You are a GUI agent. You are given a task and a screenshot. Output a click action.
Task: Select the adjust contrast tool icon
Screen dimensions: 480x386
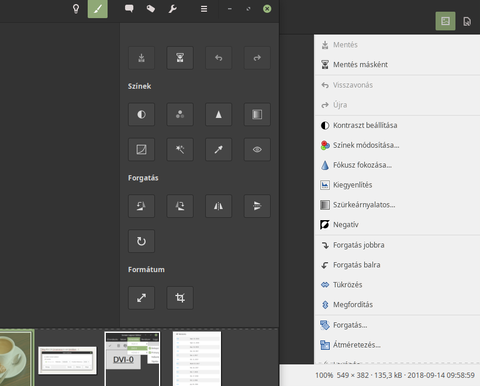coord(141,115)
